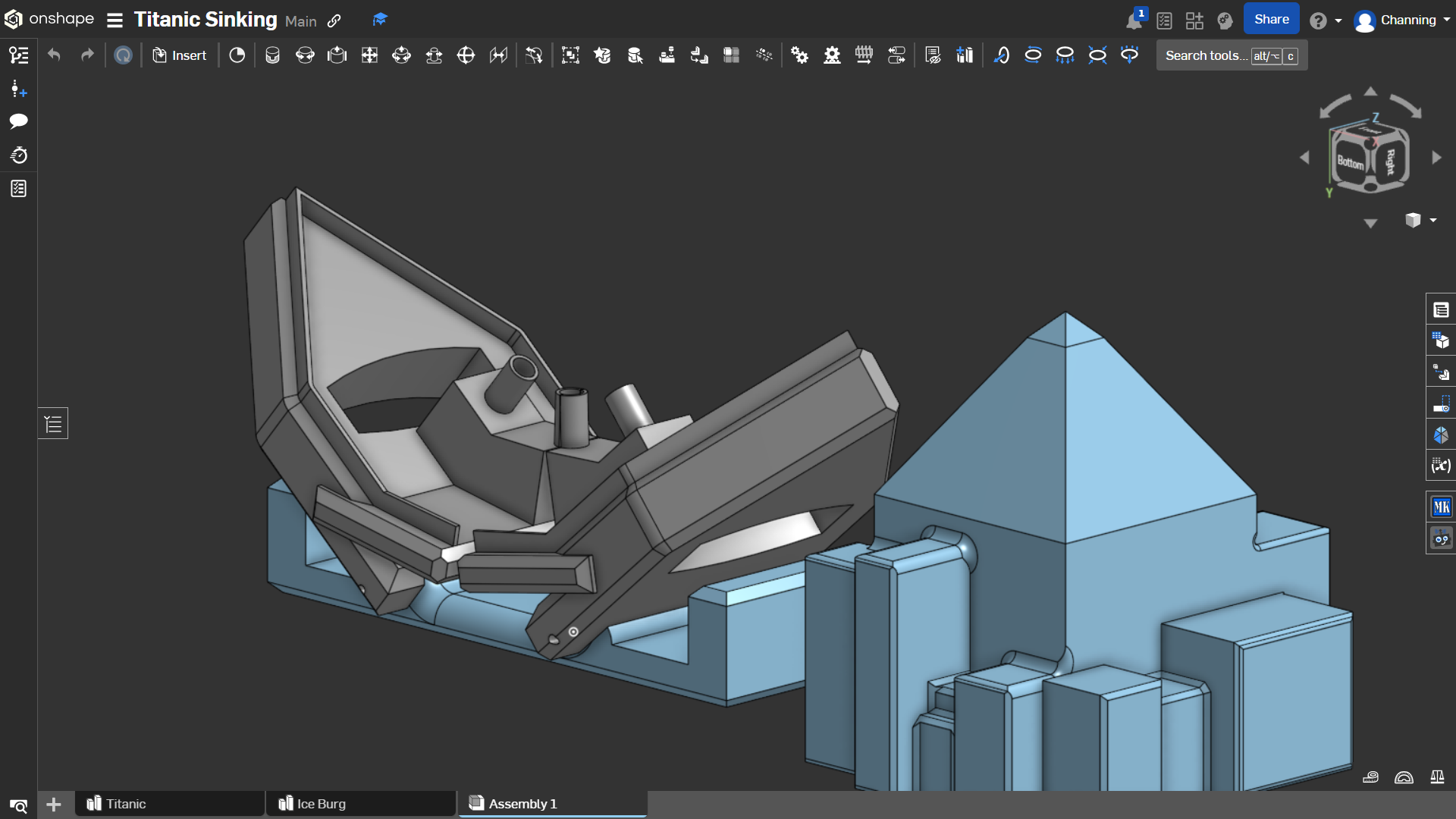Open the Insert parts dialog
1456x819 pixels.
click(x=180, y=55)
